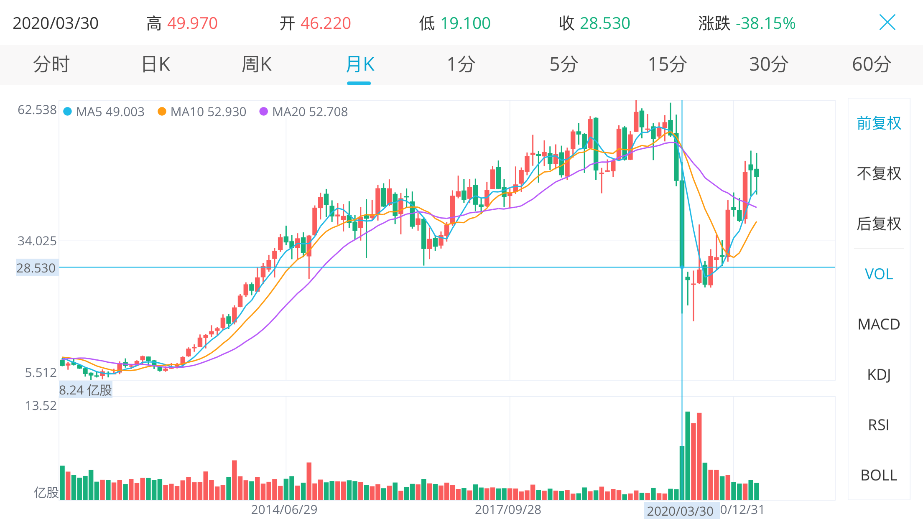Switch to the 1分 interval tab
The image size is (923, 519).
pos(461,65)
